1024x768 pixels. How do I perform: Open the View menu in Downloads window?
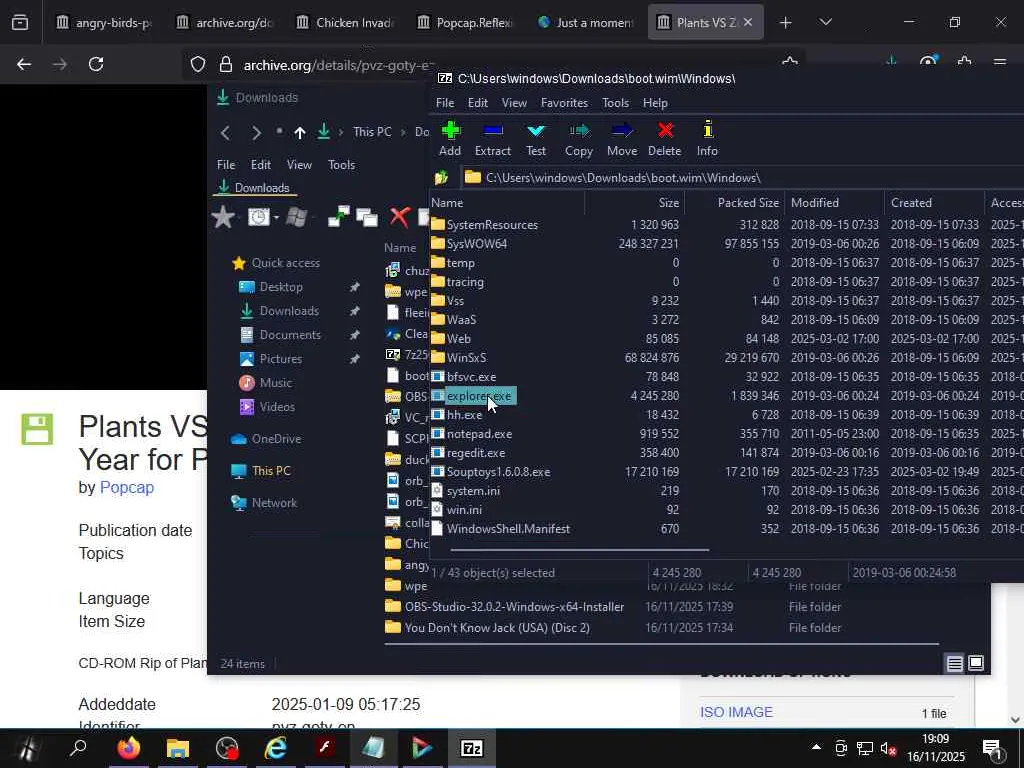click(x=299, y=165)
